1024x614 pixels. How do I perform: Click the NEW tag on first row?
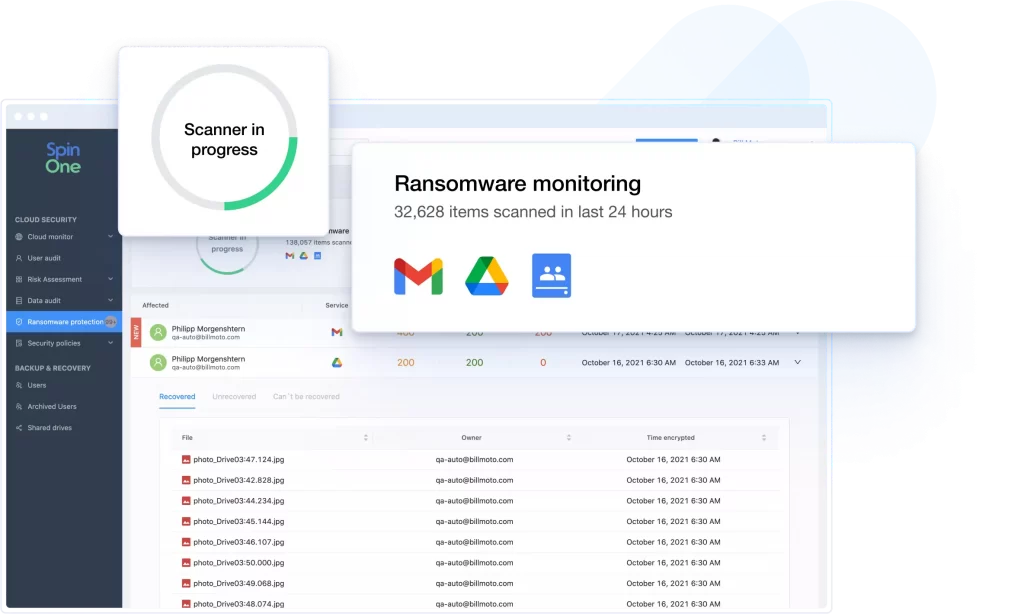point(136,332)
